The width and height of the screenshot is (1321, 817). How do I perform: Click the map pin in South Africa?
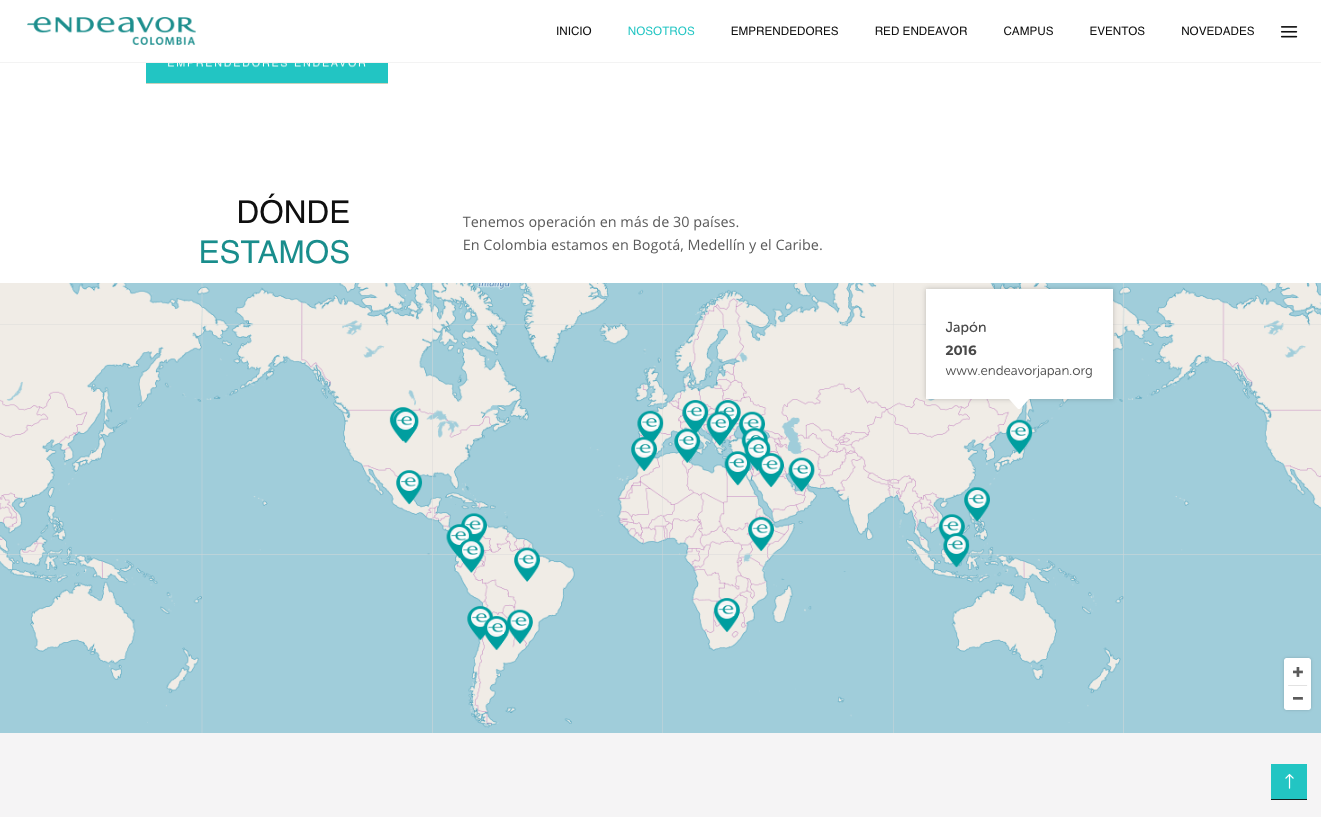point(727,612)
